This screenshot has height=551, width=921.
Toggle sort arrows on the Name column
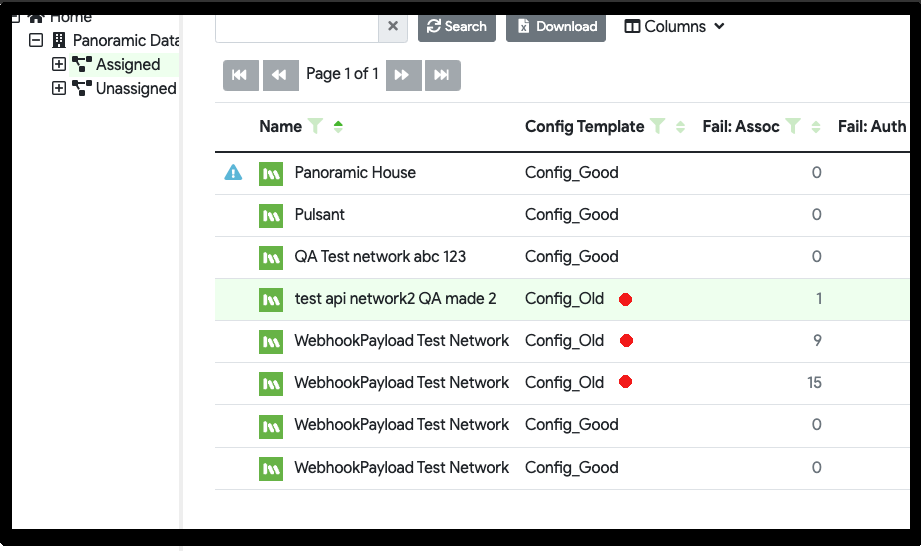pyautogui.click(x=338, y=126)
